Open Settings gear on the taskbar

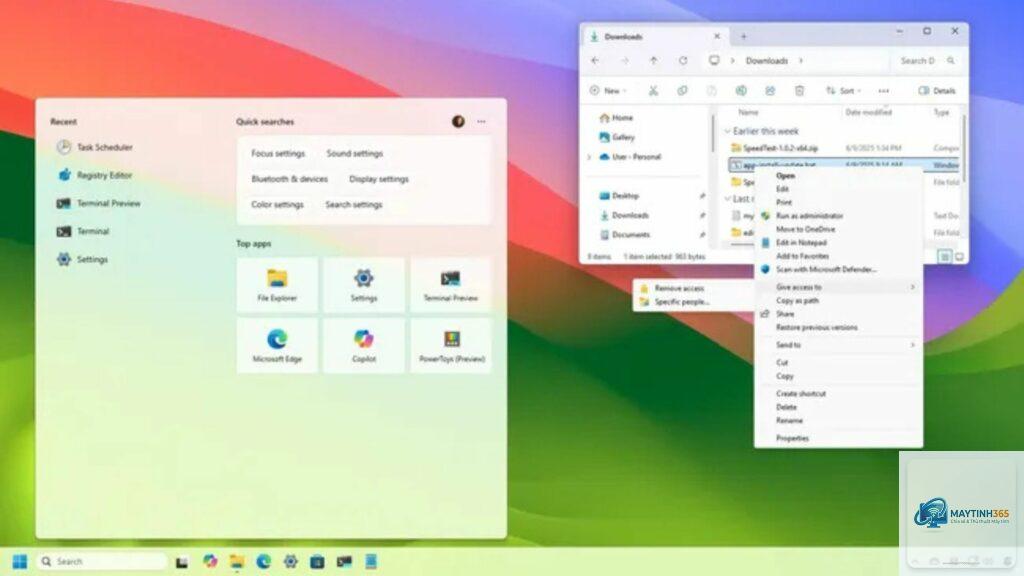pos(291,561)
